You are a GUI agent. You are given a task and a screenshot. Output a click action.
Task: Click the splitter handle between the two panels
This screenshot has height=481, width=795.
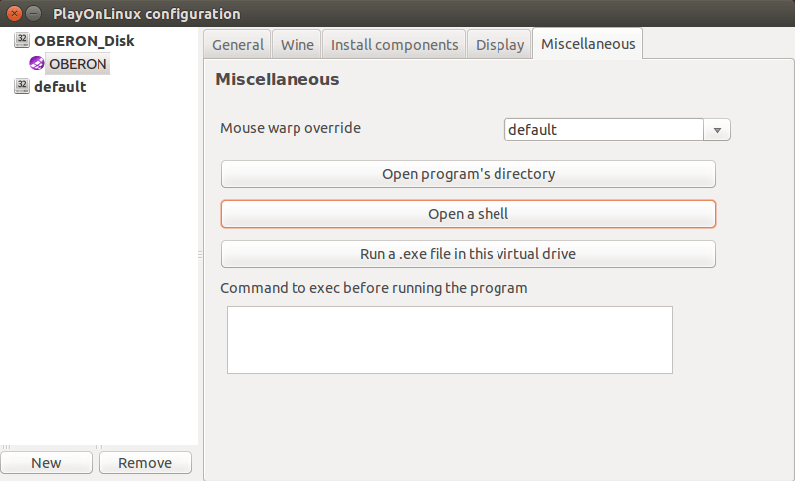pos(200,256)
